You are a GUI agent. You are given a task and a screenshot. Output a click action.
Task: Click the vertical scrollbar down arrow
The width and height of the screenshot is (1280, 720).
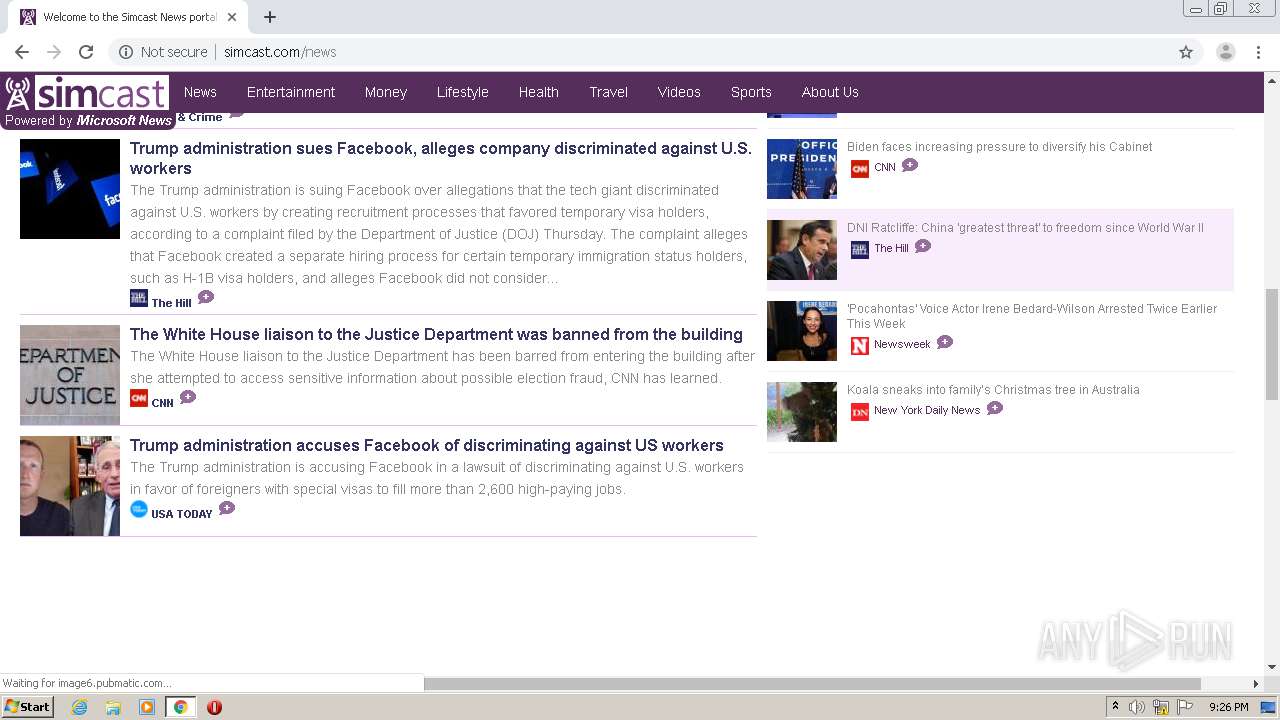coord(1272,667)
